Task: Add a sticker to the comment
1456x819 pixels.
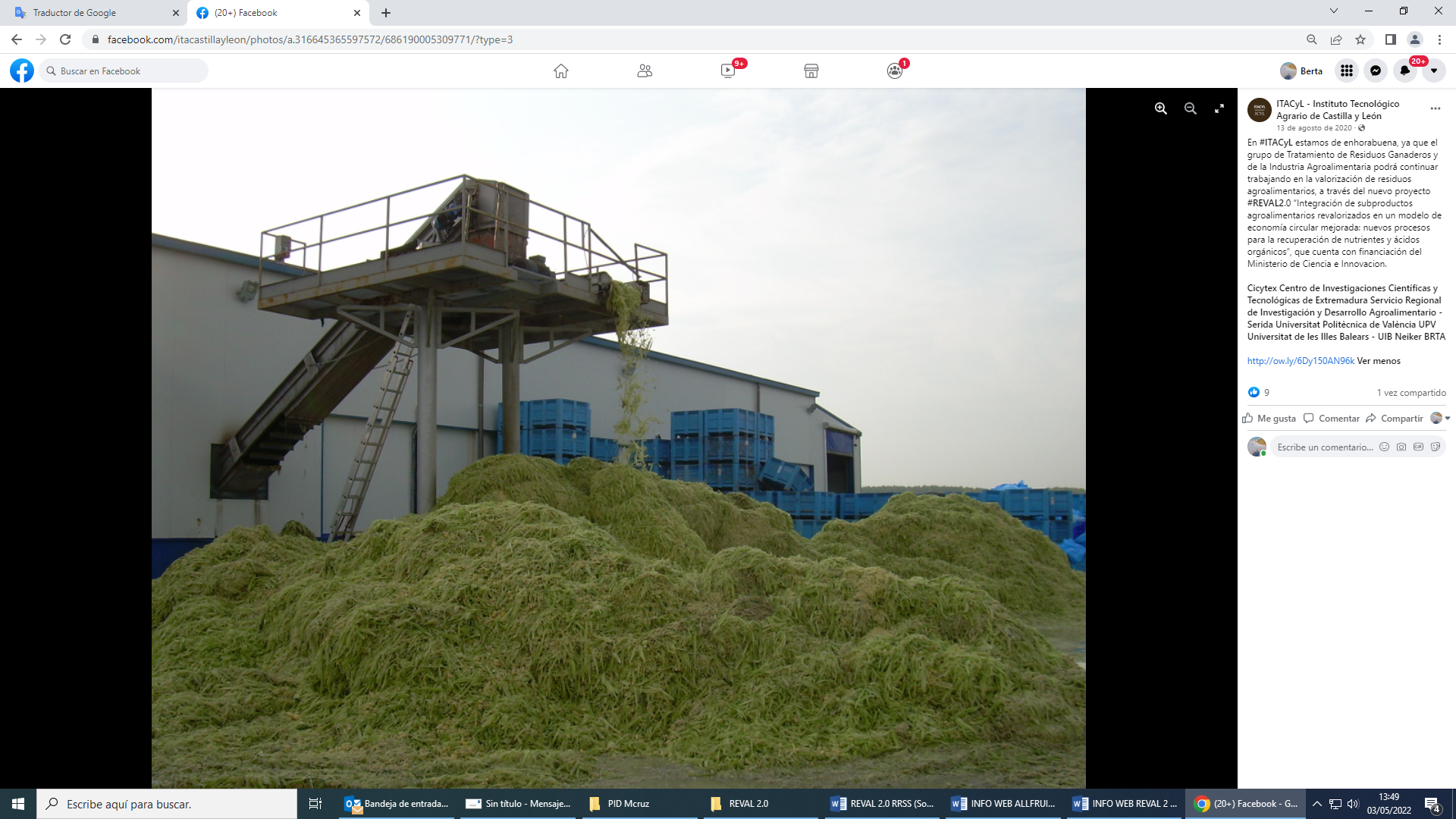Action: pos(1436,447)
